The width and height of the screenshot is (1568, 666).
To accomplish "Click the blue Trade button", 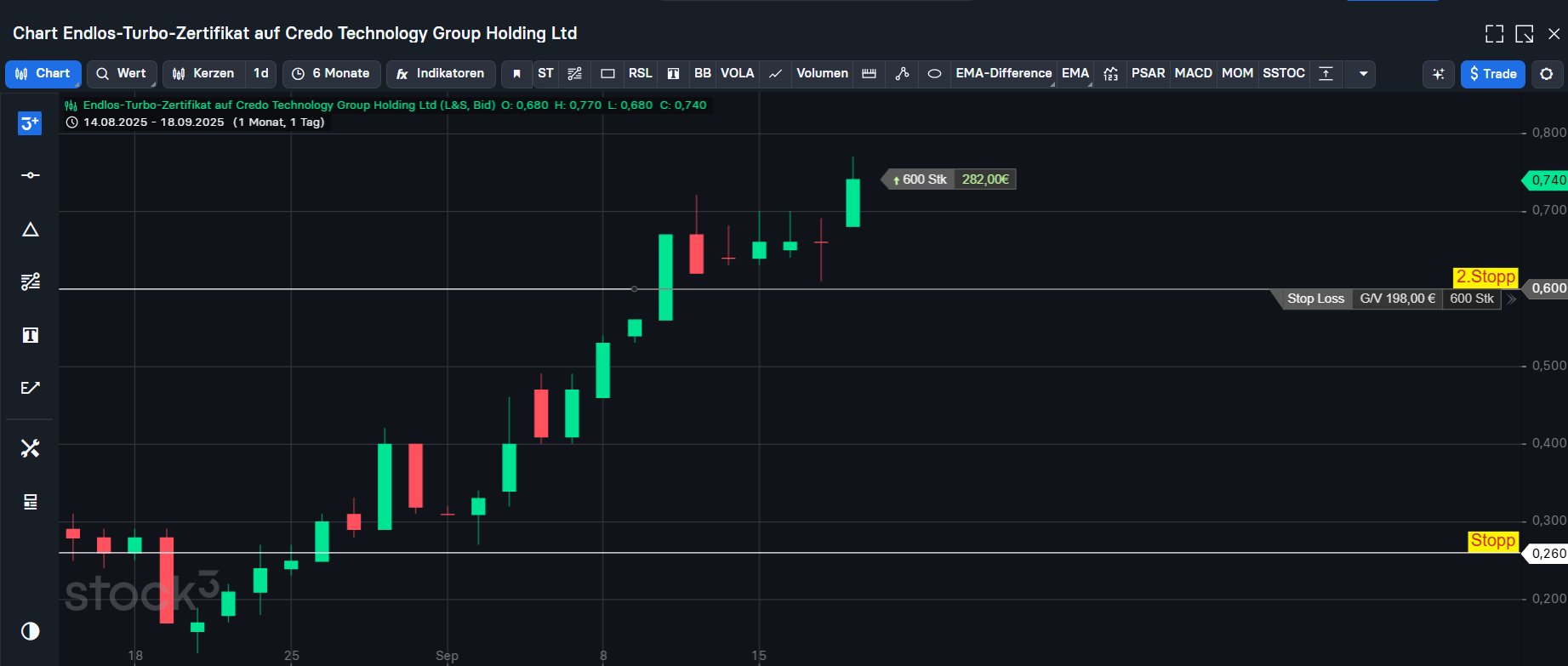I will click(x=1492, y=74).
